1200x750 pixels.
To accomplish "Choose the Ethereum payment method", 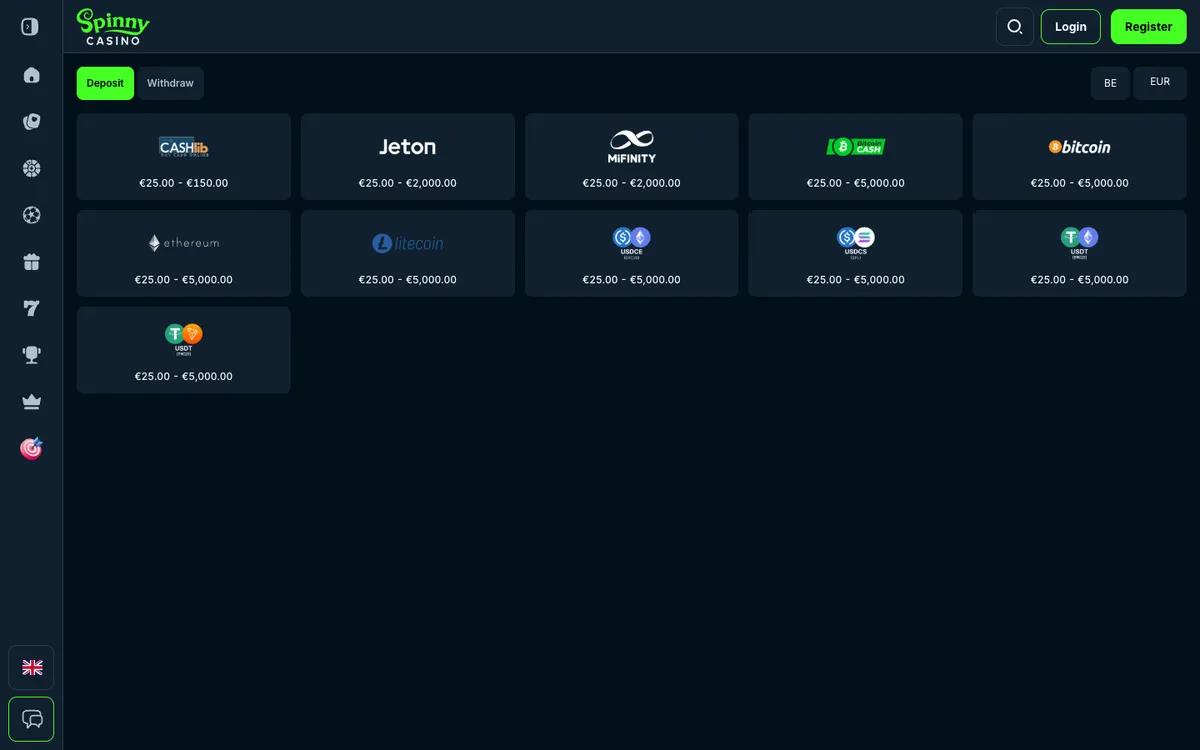I will click(x=184, y=253).
